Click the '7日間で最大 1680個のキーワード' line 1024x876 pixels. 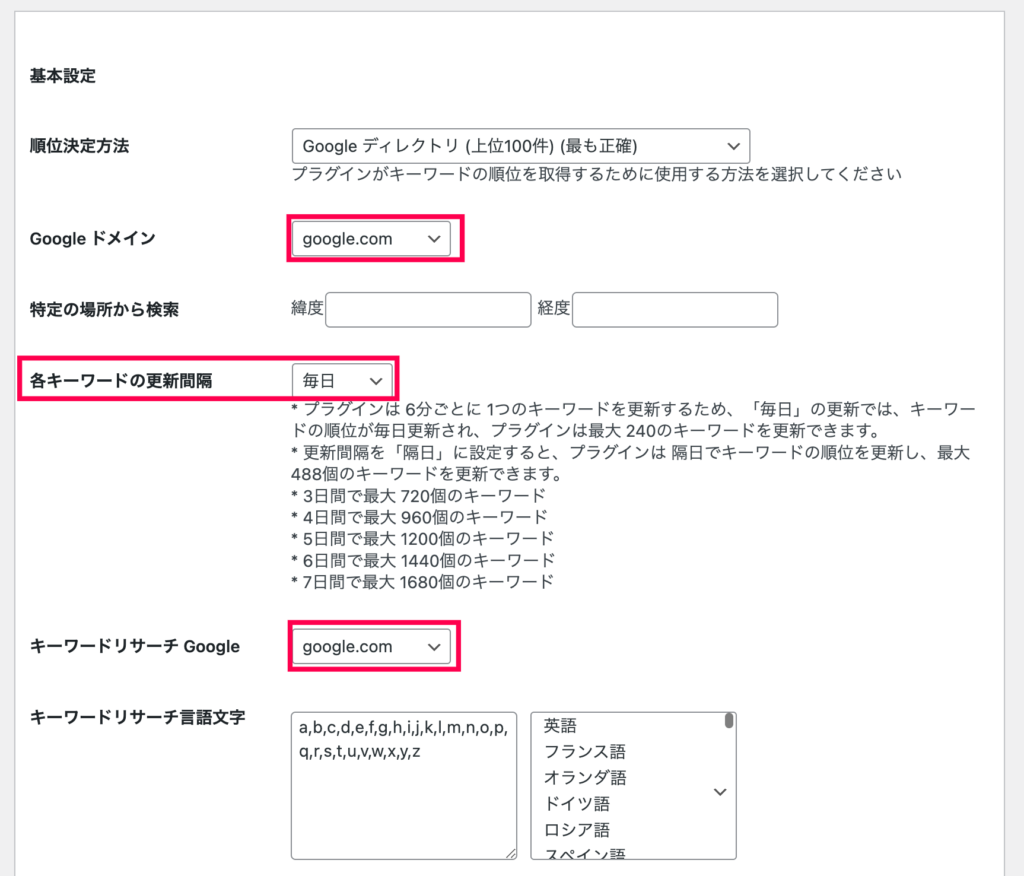click(x=422, y=581)
